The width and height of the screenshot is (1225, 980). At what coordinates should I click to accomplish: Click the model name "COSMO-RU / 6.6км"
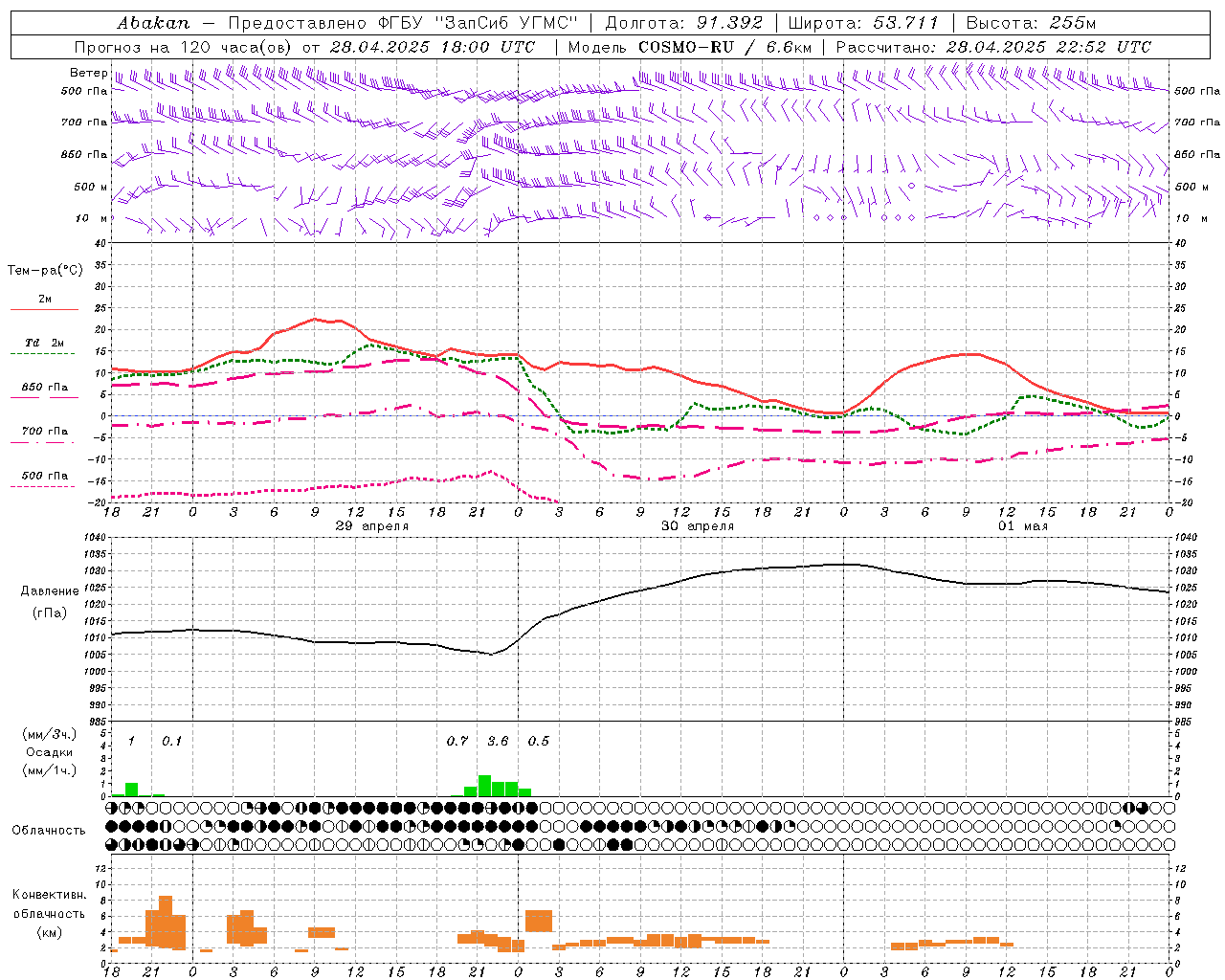[725, 47]
